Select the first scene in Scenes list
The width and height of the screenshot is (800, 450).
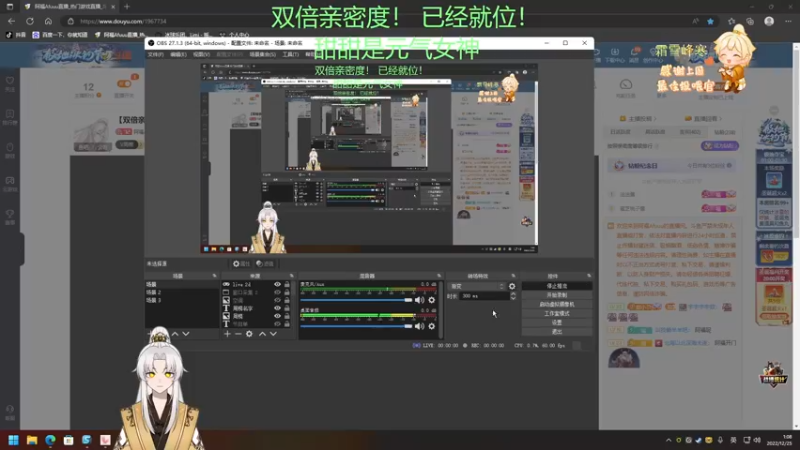[182, 284]
